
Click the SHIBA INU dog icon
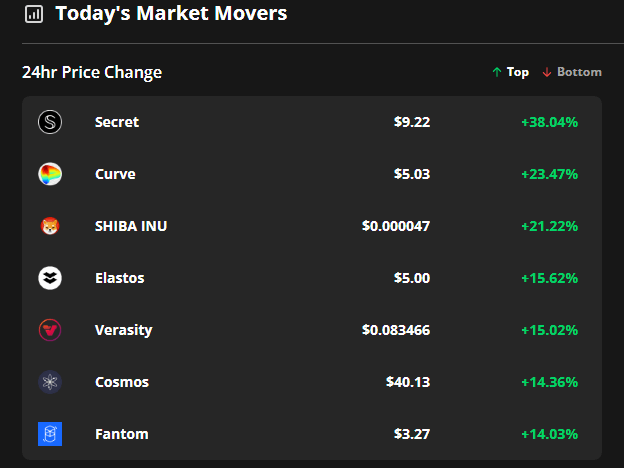[50, 226]
